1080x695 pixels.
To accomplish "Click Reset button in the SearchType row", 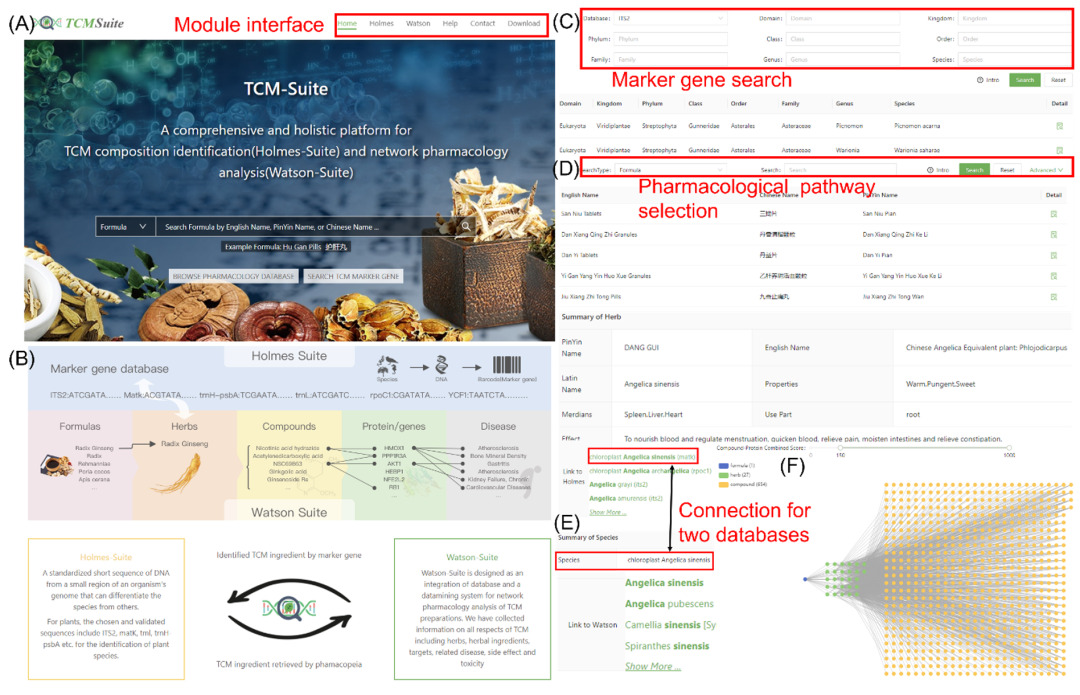I will (1006, 169).
